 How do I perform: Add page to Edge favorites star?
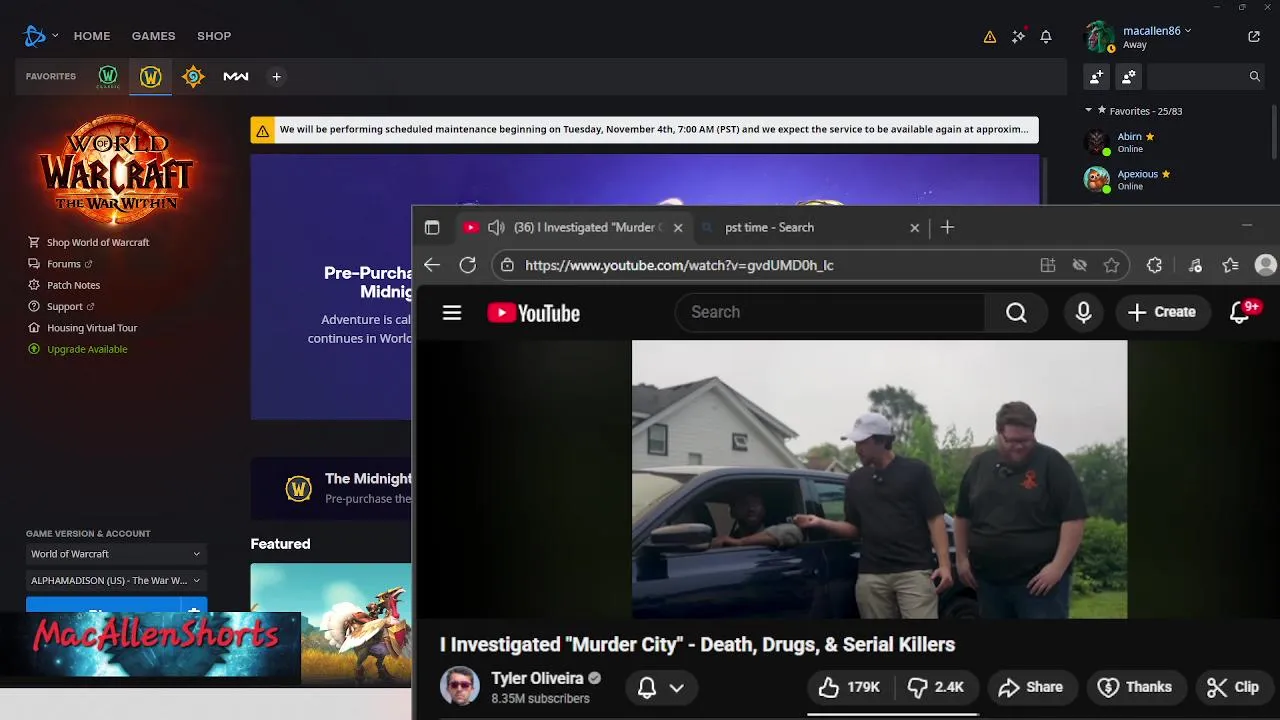click(1112, 265)
